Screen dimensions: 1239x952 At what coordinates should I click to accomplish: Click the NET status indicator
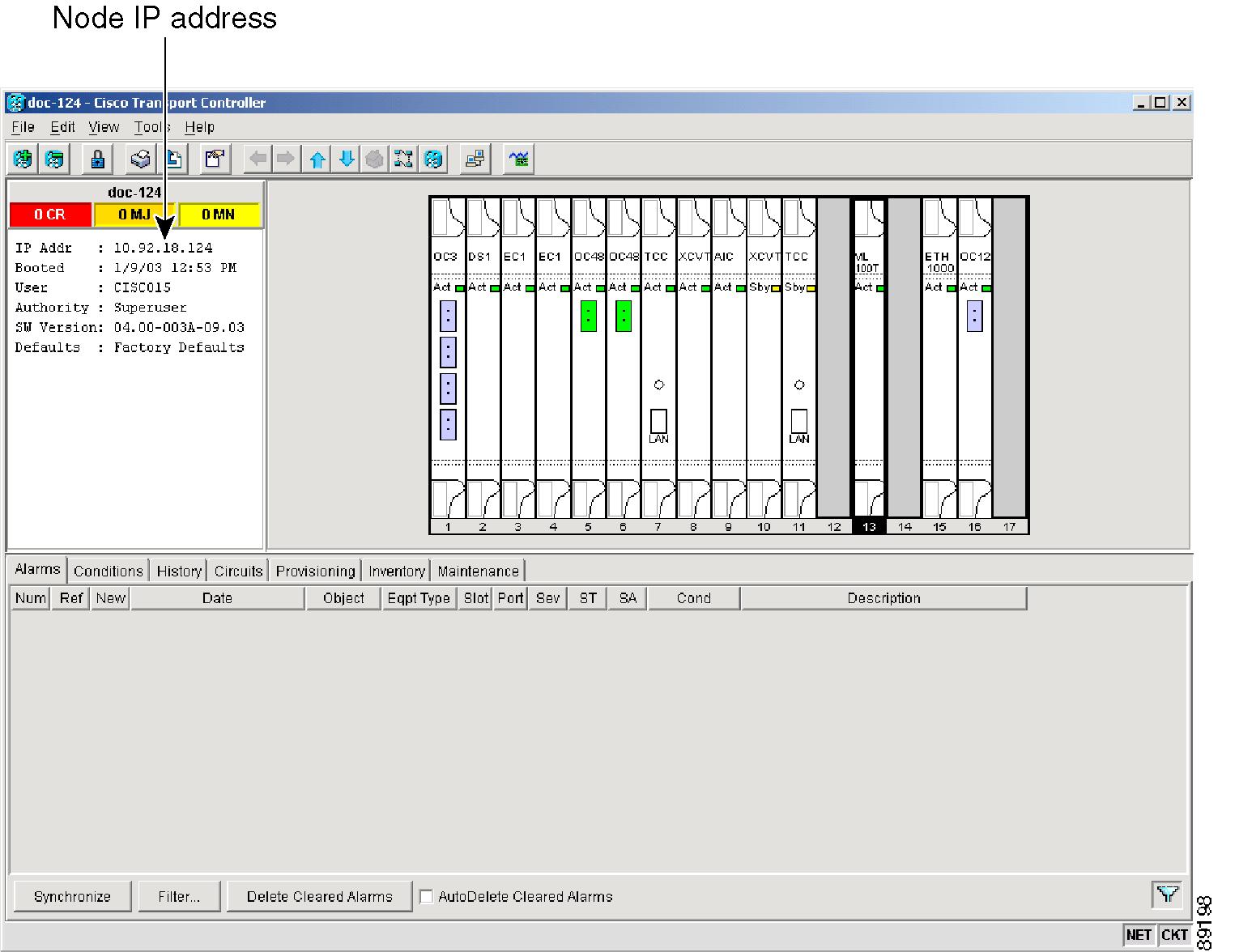pyautogui.click(x=1139, y=934)
